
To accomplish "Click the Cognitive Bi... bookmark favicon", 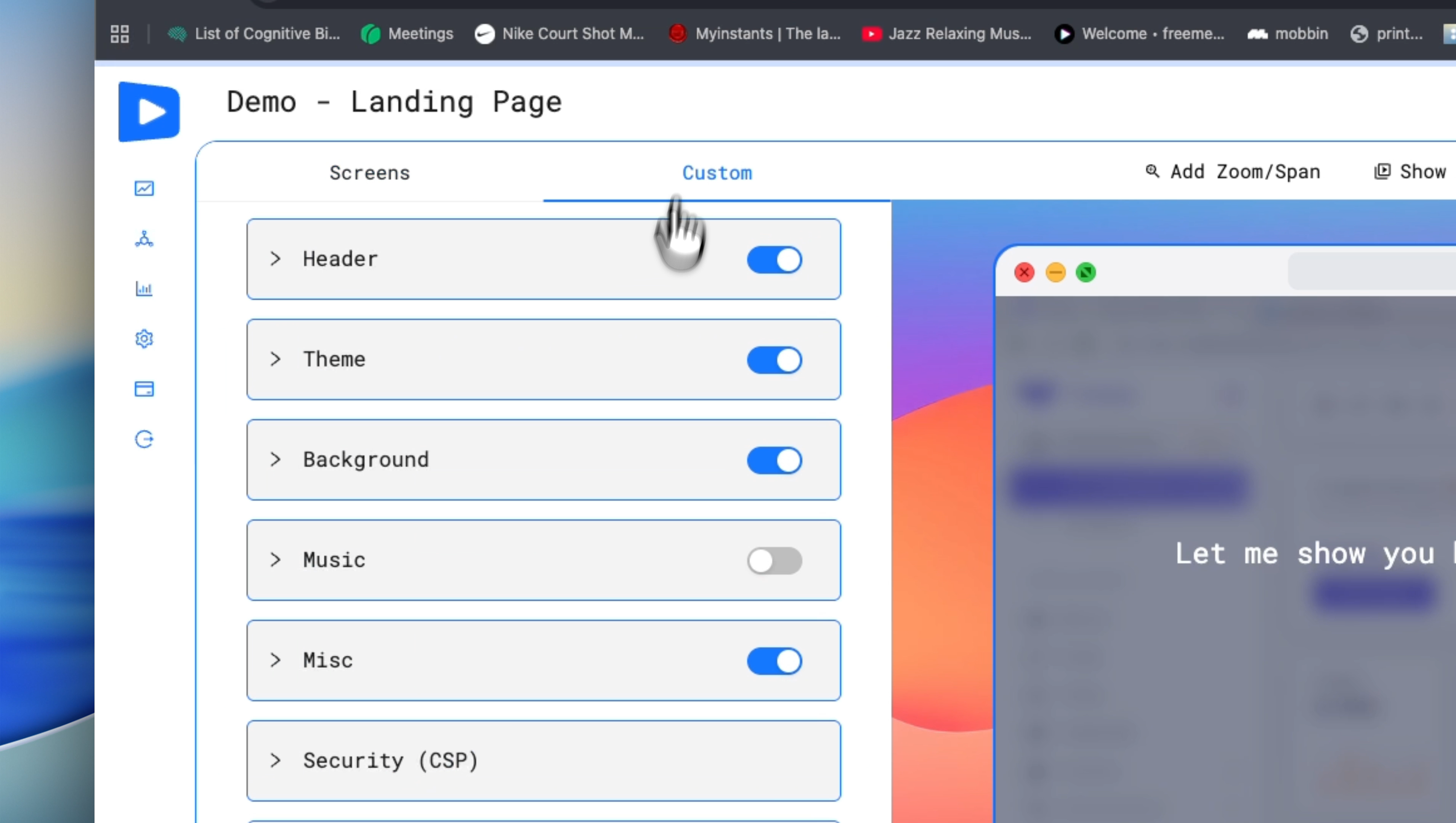I will (x=177, y=34).
